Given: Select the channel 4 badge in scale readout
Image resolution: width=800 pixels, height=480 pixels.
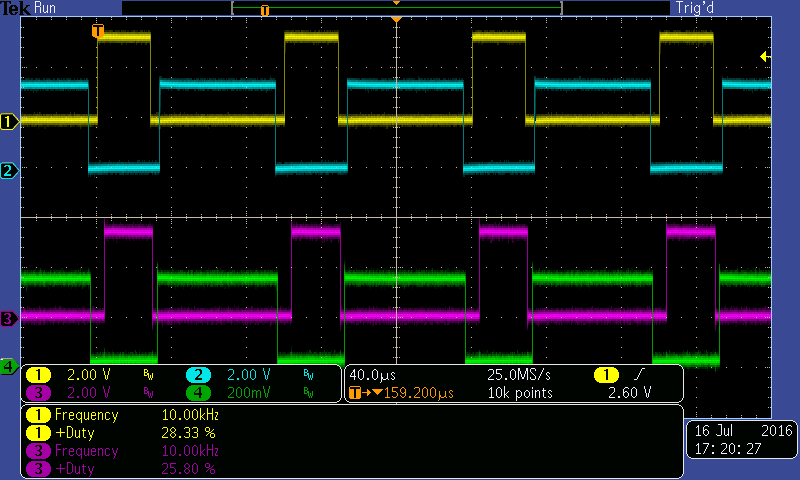Looking at the screenshot, I should point(198,393).
